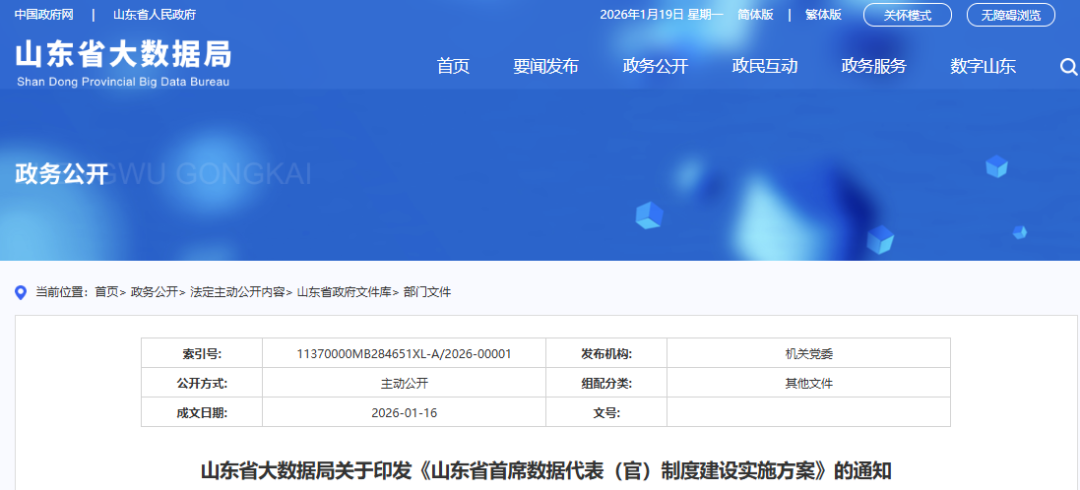Click the Shandong Big Data Bureau logo
The width and height of the screenshot is (1080, 490).
point(123,62)
